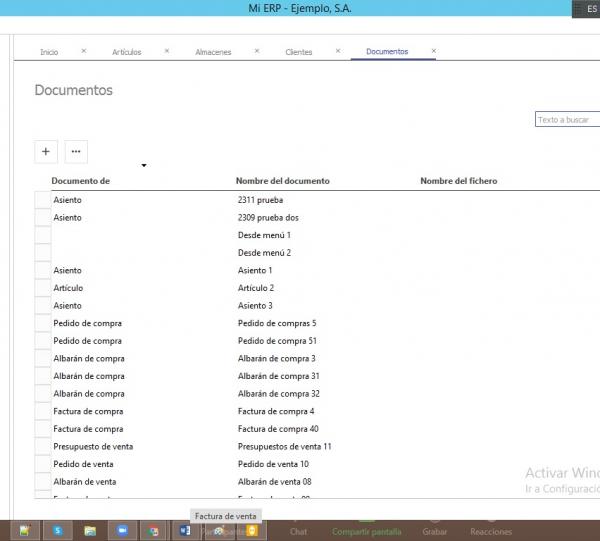
Task: Click the yellow app icon on taskbar
Action: 252,531
